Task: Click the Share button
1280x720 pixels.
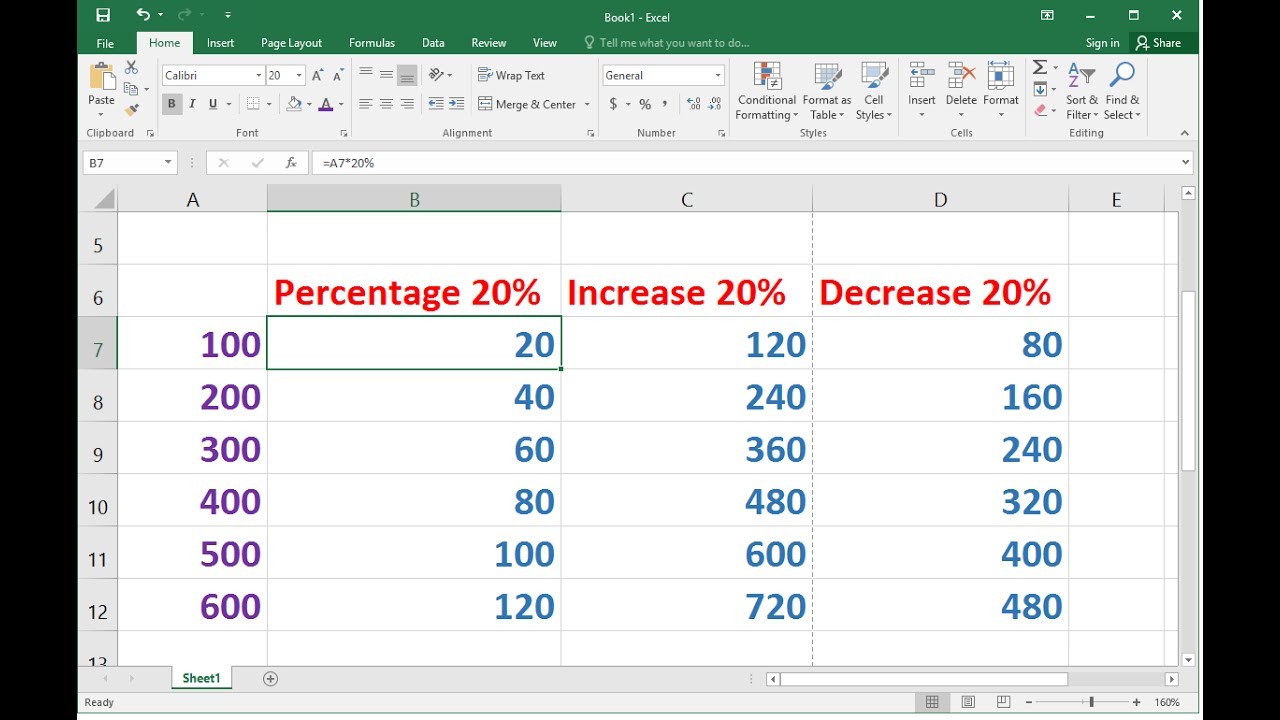Action: click(1158, 43)
